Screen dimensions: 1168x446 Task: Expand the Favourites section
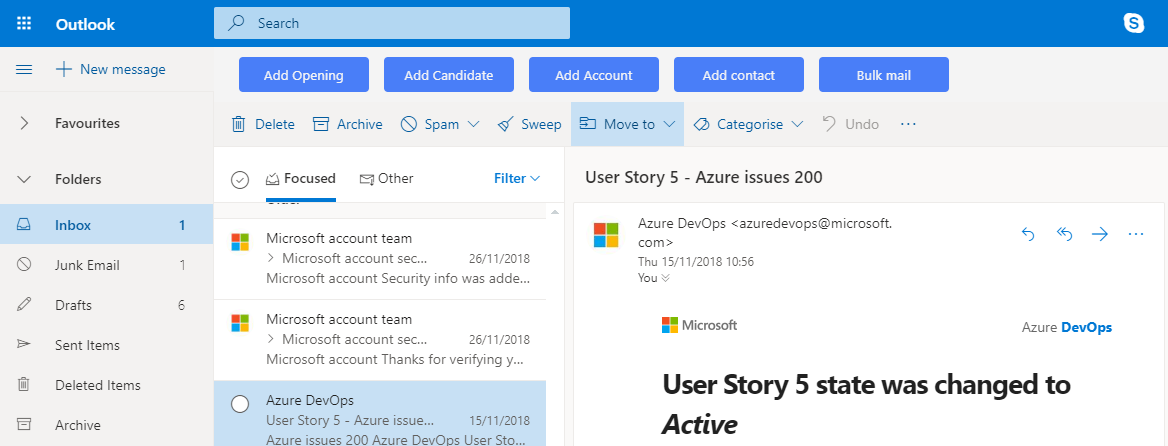click(x=24, y=124)
